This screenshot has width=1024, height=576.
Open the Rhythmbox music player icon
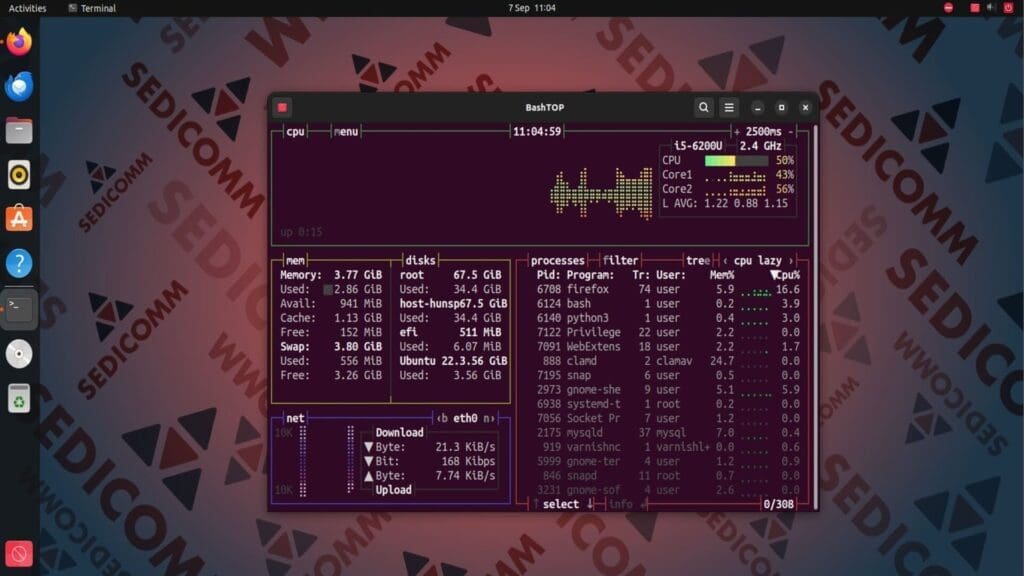(x=19, y=174)
